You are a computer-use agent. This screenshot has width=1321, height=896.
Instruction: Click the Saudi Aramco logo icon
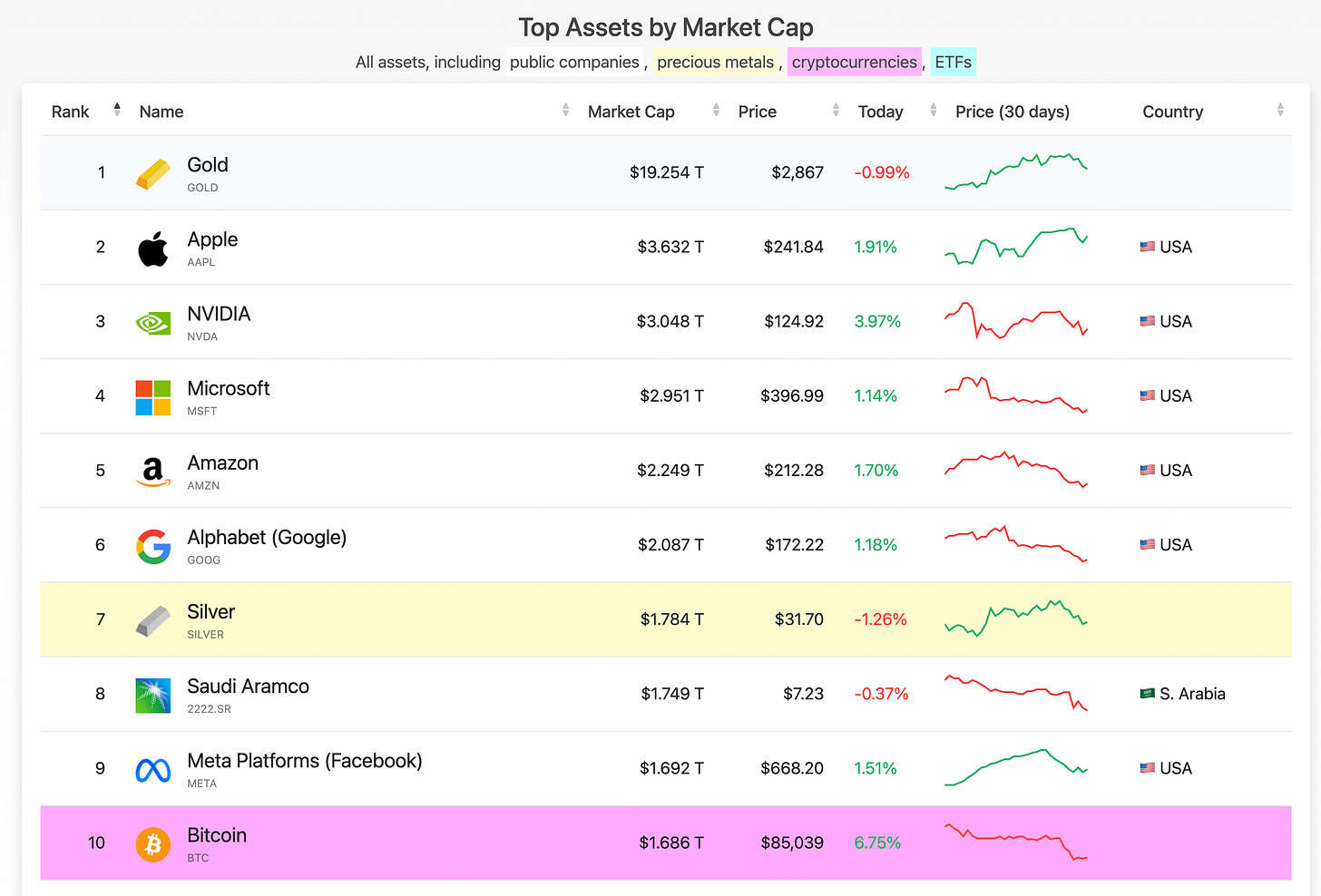pos(153,696)
